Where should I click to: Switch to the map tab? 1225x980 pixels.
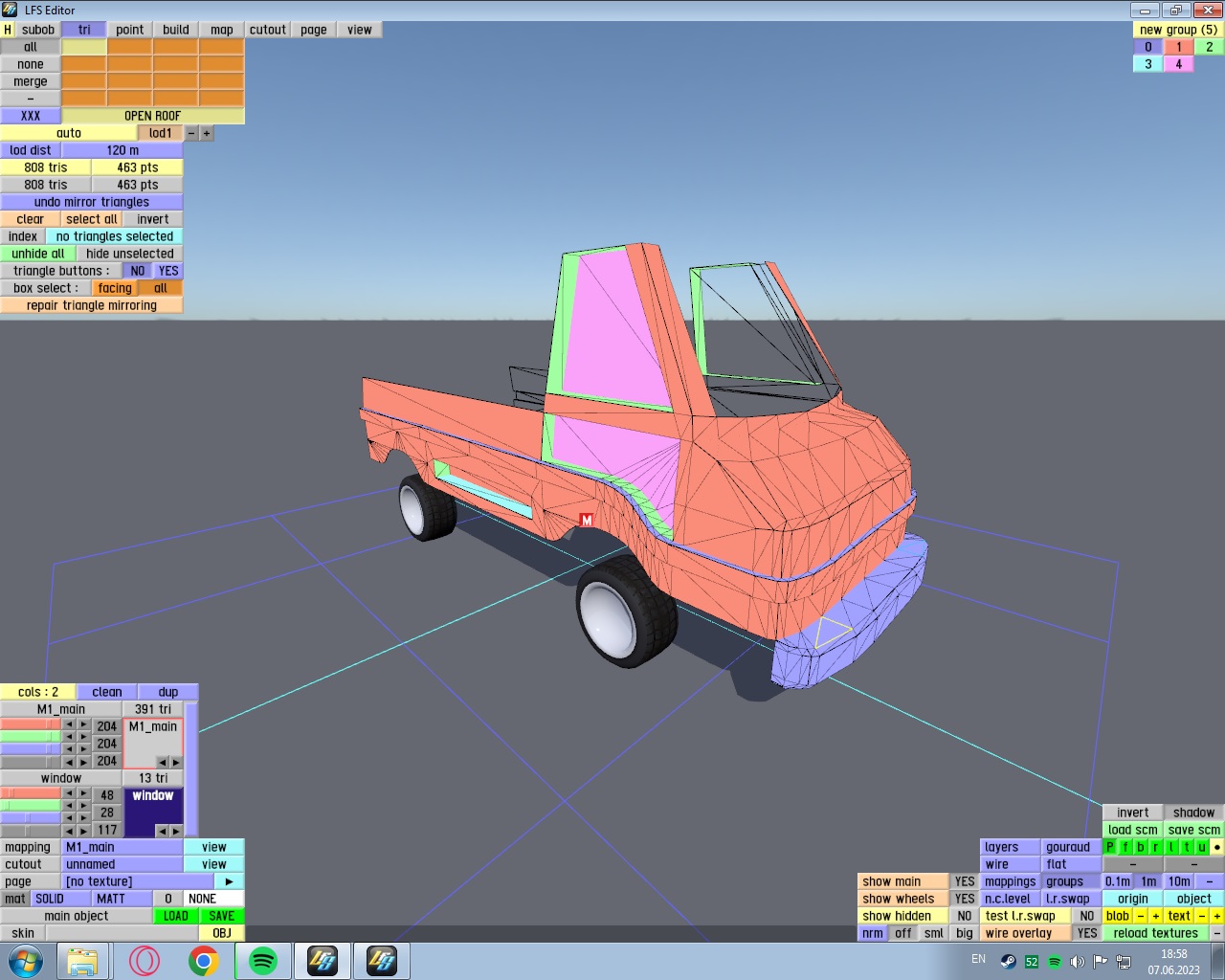tap(222, 30)
